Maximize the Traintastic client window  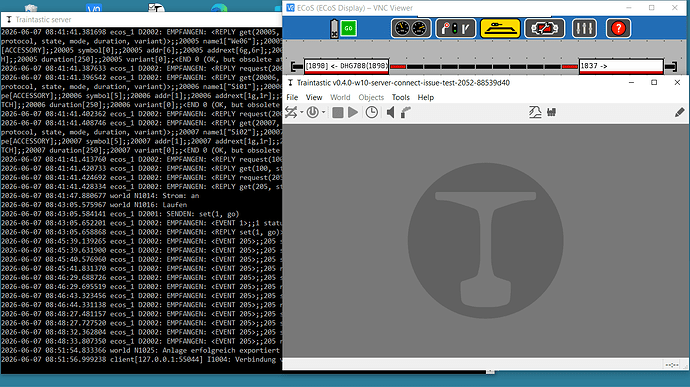654,82
